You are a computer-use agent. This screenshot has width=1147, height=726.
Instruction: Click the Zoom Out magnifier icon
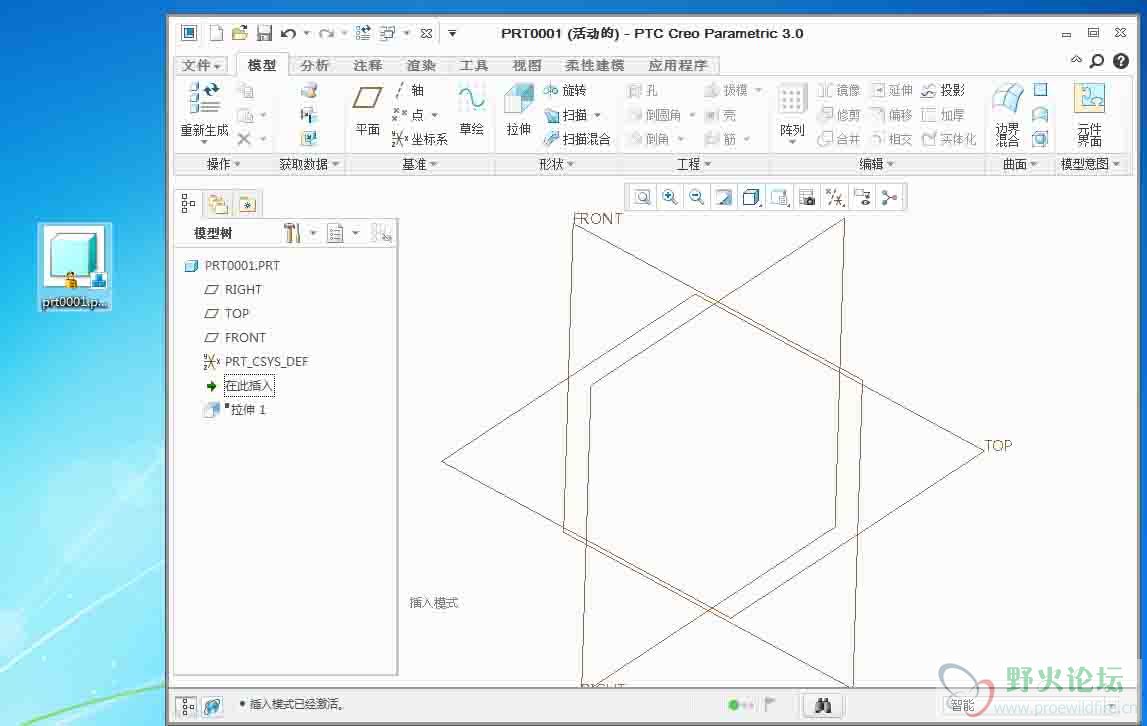(696, 197)
